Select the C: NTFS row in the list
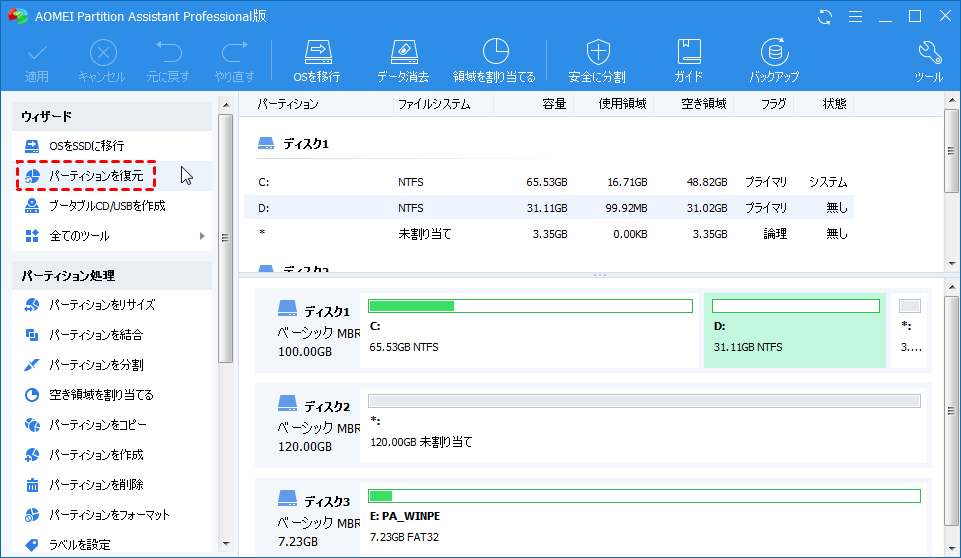This screenshot has height=558, width=961. coord(549,182)
